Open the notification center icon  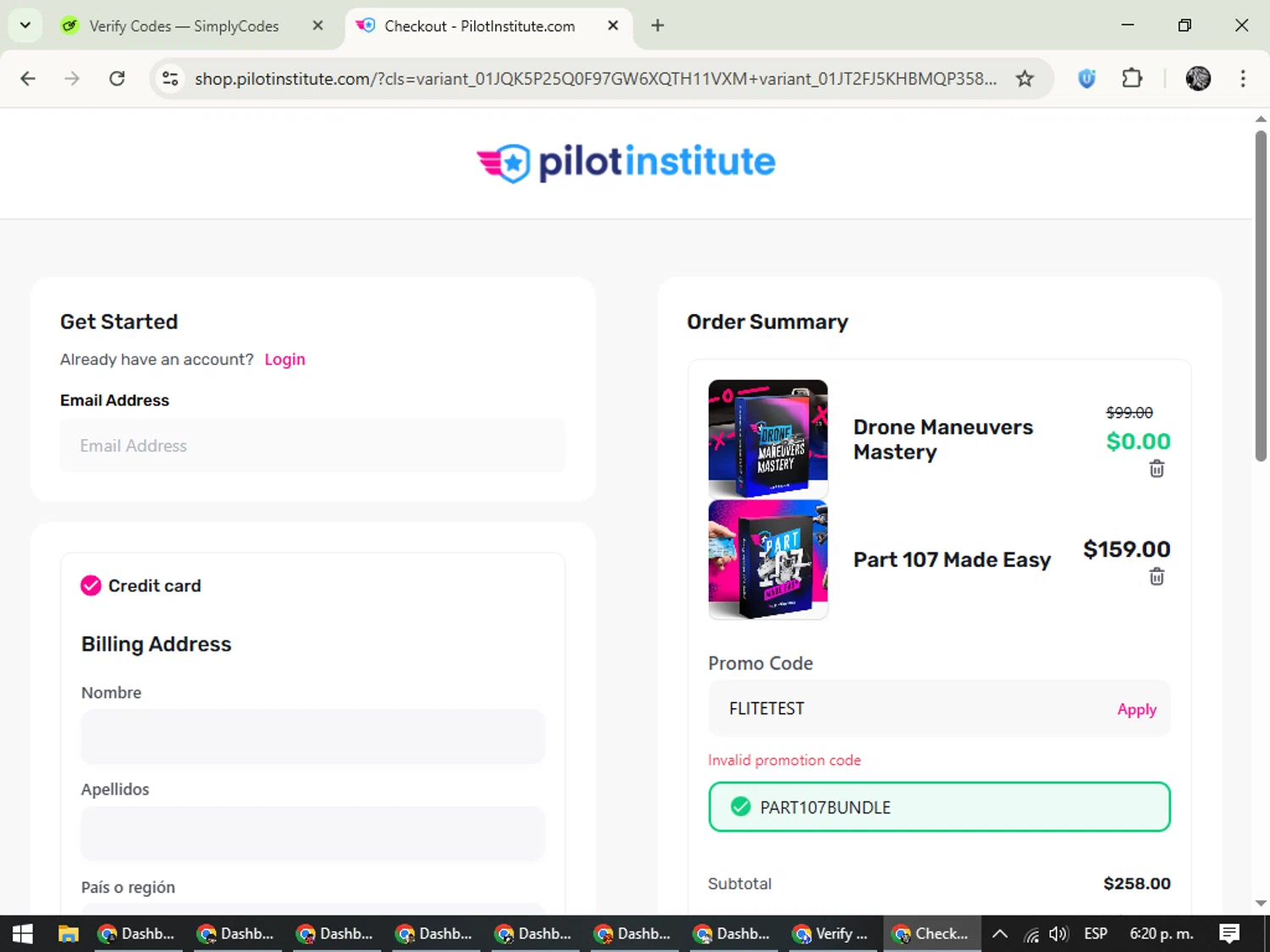(x=1229, y=933)
